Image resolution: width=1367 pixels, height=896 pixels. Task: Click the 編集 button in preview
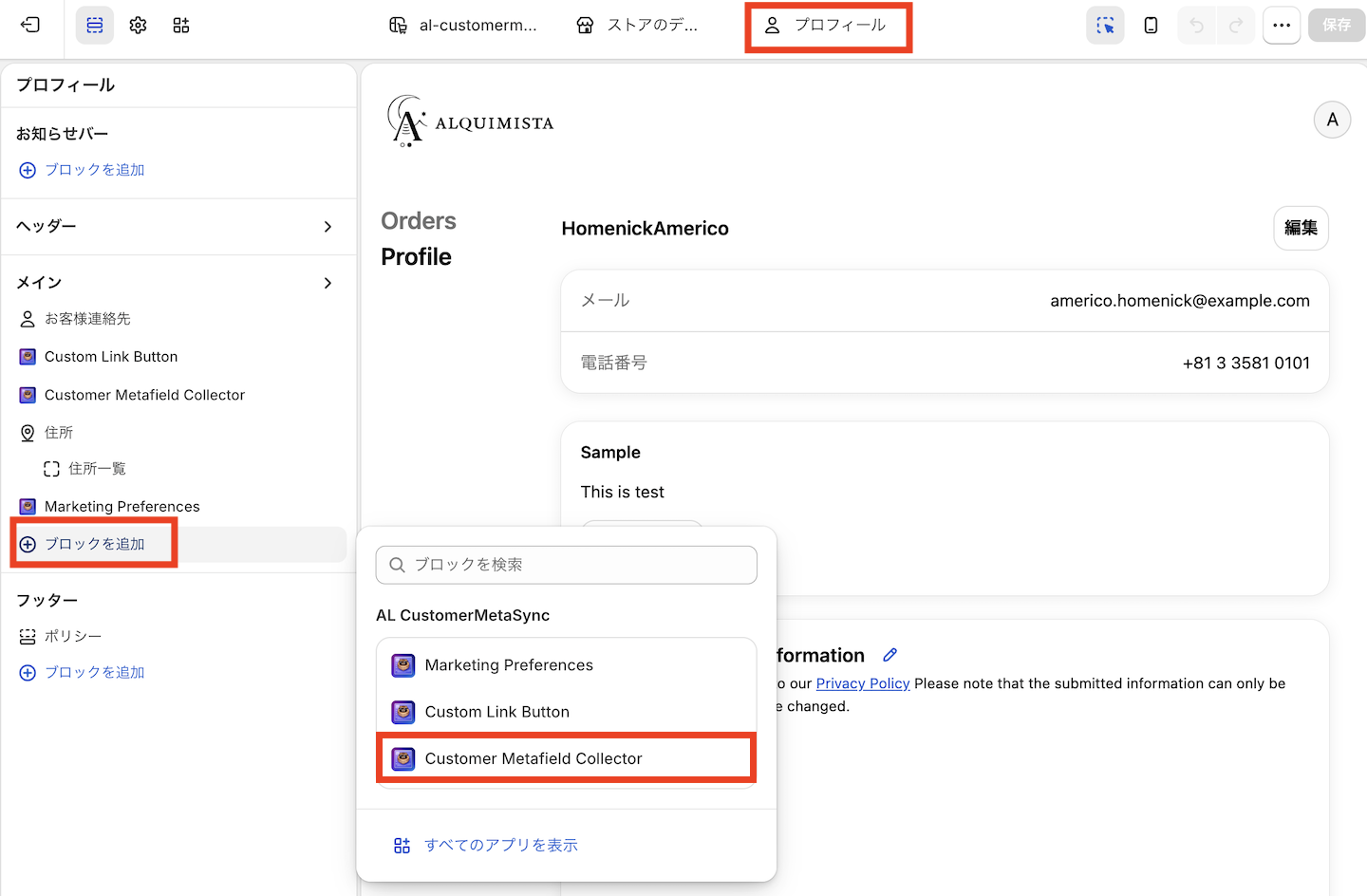coord(1301,228)
